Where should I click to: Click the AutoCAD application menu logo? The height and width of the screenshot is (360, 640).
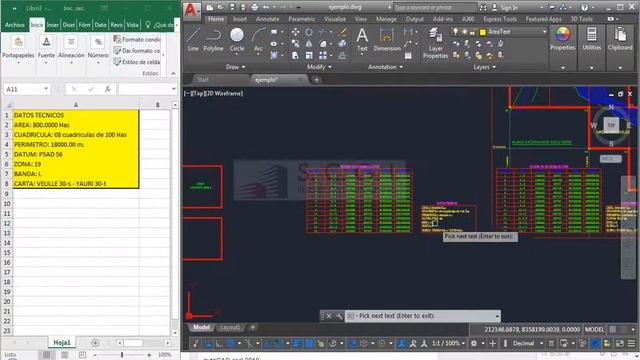coord(191,10)
